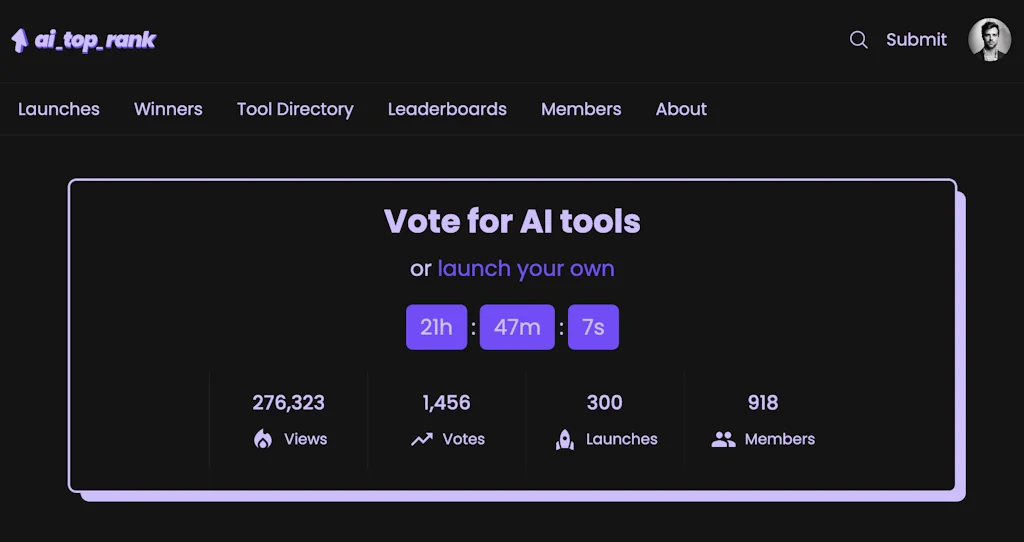Screen dimensions: 1024x542
Task: Select Members in the navigation bar
Action: pyautogui.click(x=581, y=109)
